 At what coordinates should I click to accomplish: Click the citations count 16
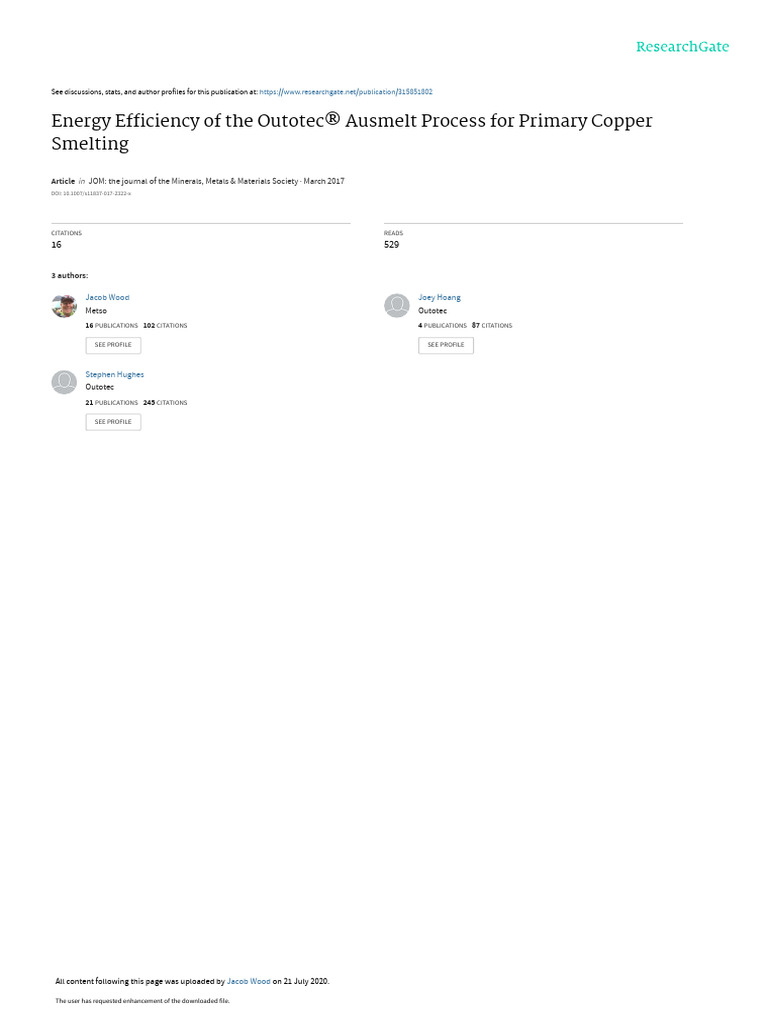(56, 244)
